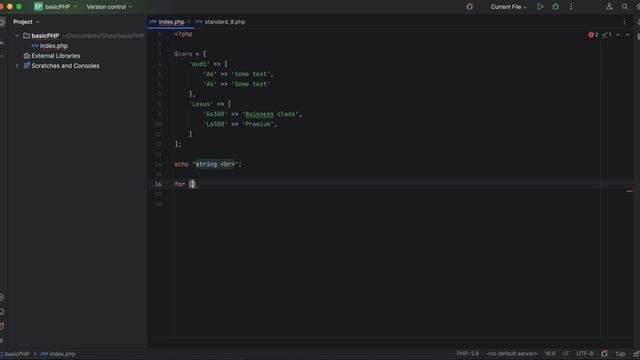Viewport: 640px width, 360px height.
Task: Click the 'Premium' string on line 10
Action: [258, 124]
